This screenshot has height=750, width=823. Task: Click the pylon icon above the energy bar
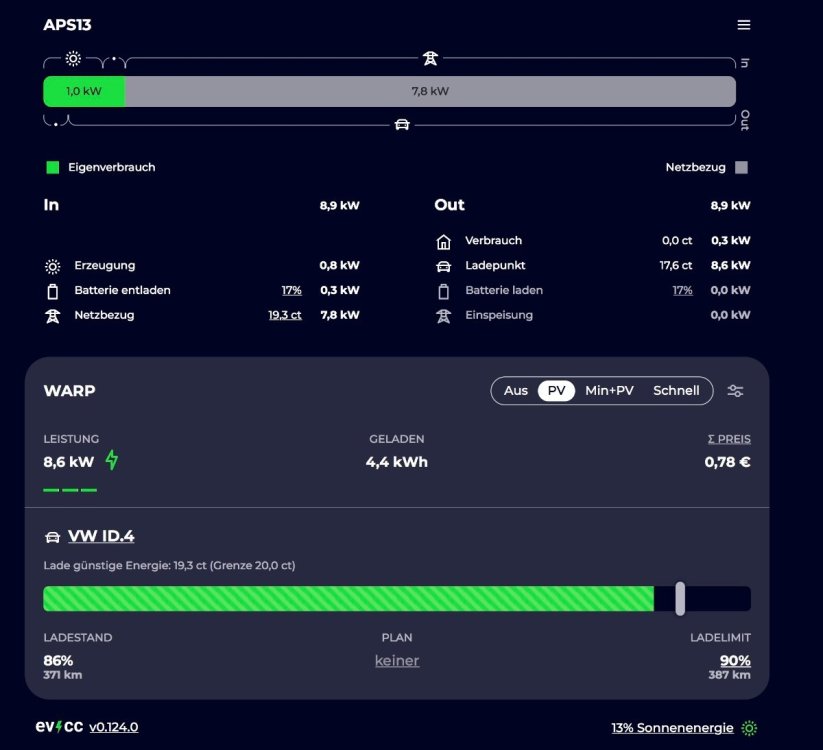click(x=430, y=58)
